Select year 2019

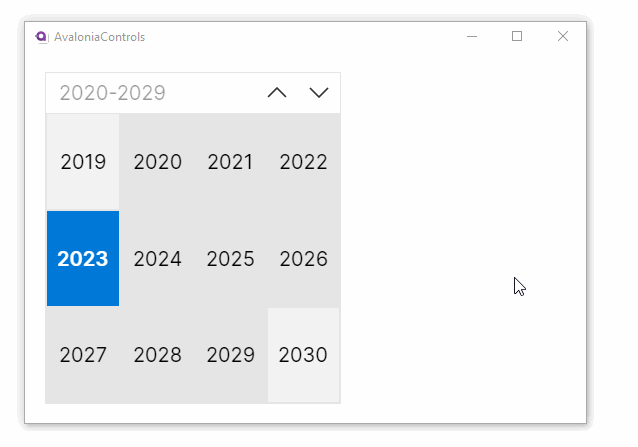click(x=83, y=162)
